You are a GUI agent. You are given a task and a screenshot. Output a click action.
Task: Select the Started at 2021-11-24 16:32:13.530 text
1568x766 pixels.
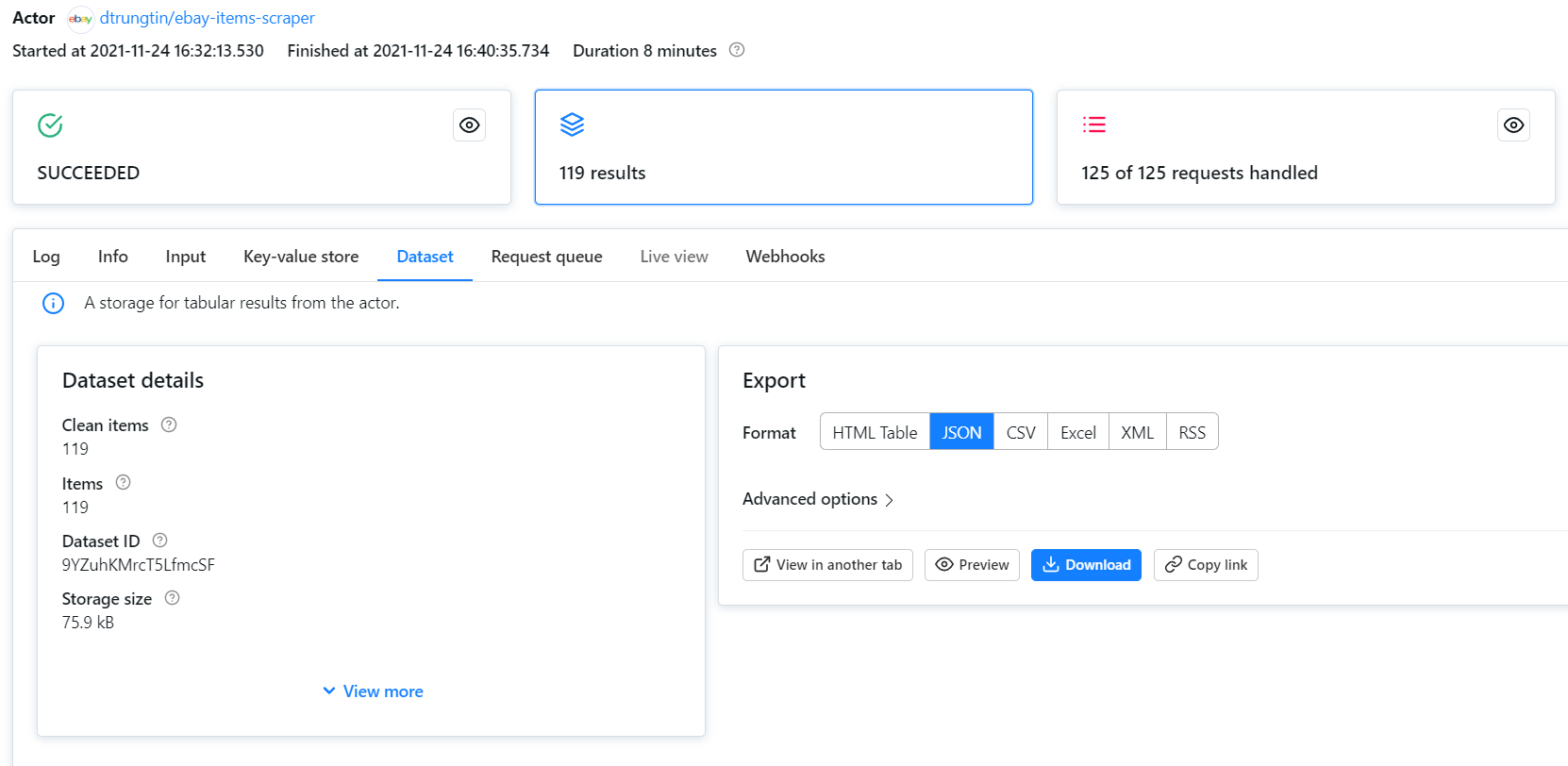click(138, 51)
